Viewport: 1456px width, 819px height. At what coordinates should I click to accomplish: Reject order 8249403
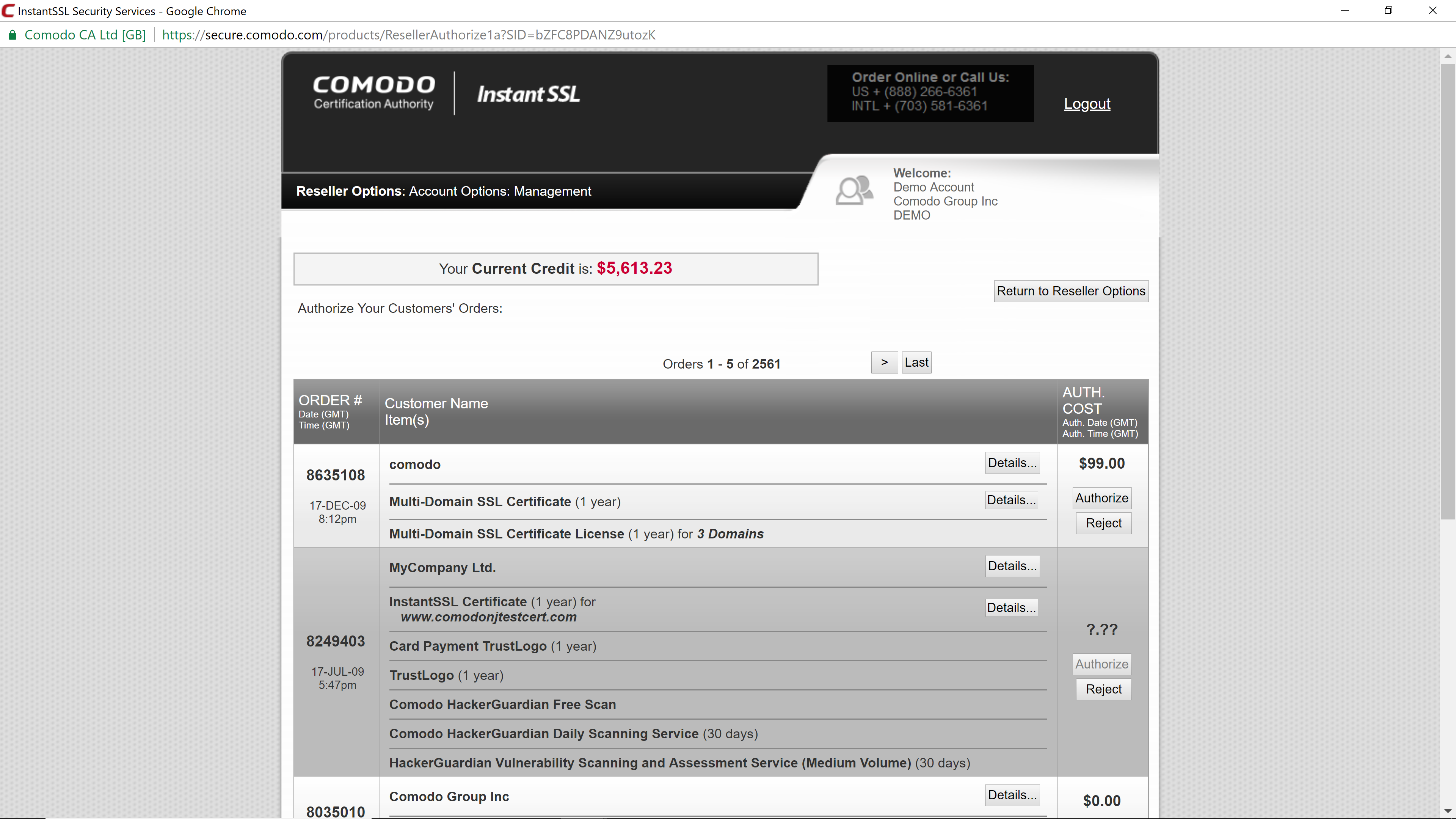1103,689
